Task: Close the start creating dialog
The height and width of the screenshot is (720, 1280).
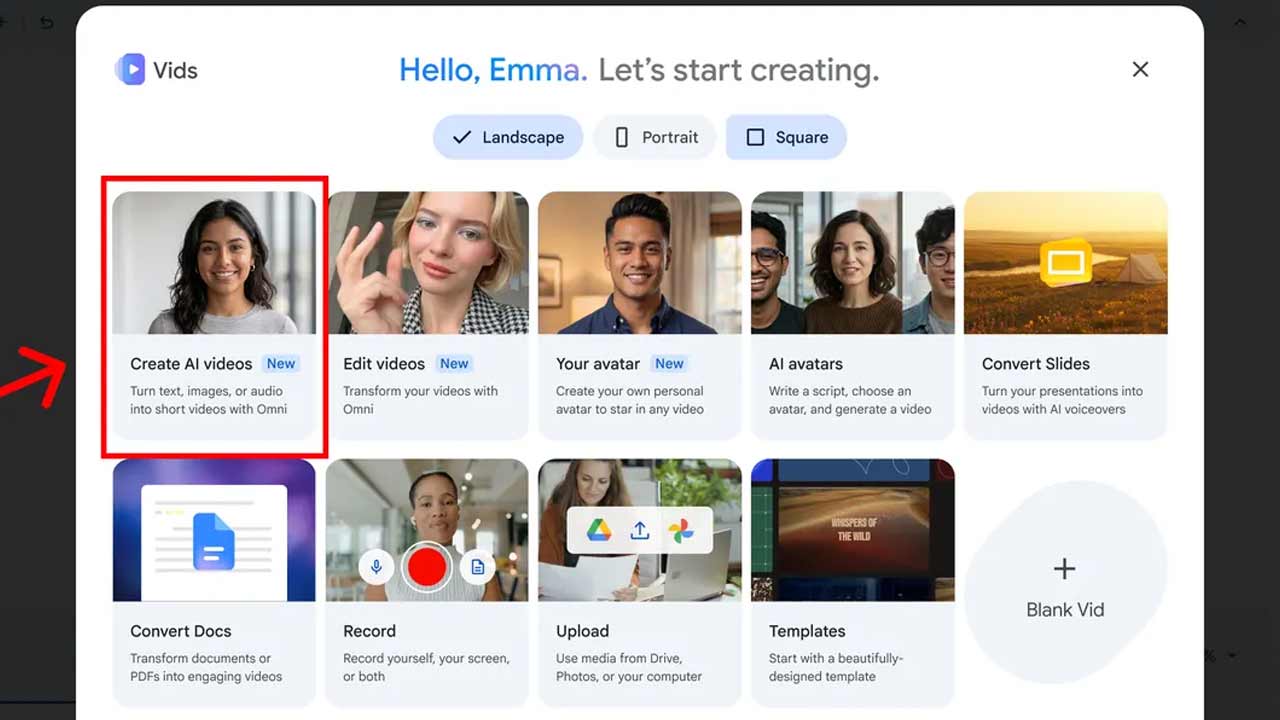Action: point(1140,69)
